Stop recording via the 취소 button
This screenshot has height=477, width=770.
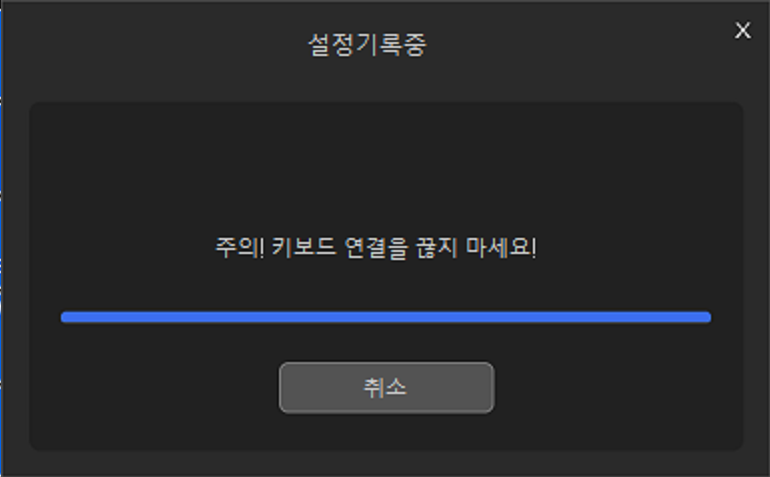pos(386,388)
